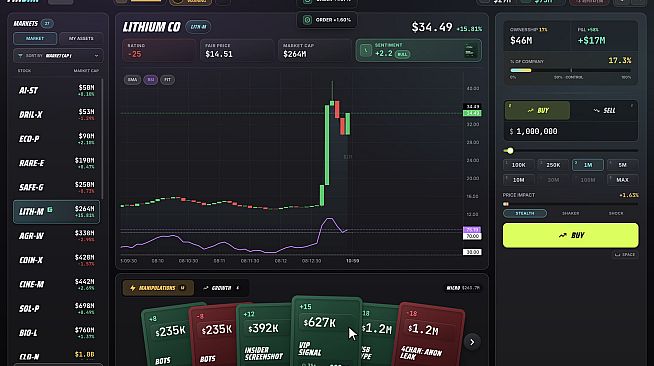Click the lightning icon on Manipulations tab
This screenshot has width=654, height=366.
pos(133,288)
